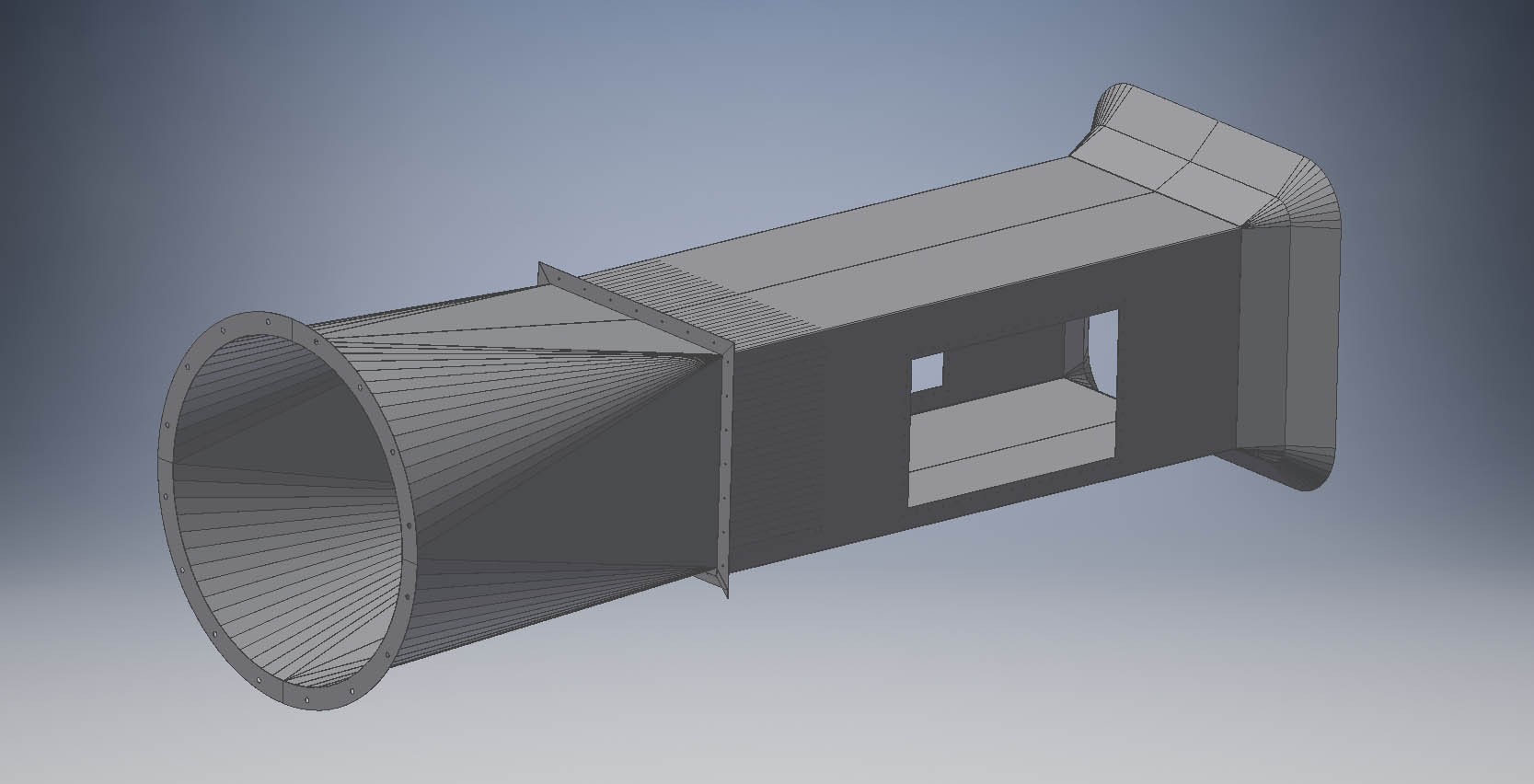Screen dimensions: 1534x784
Task: Click the small square cutout in duct side
Action: click(x=927, y=373)
